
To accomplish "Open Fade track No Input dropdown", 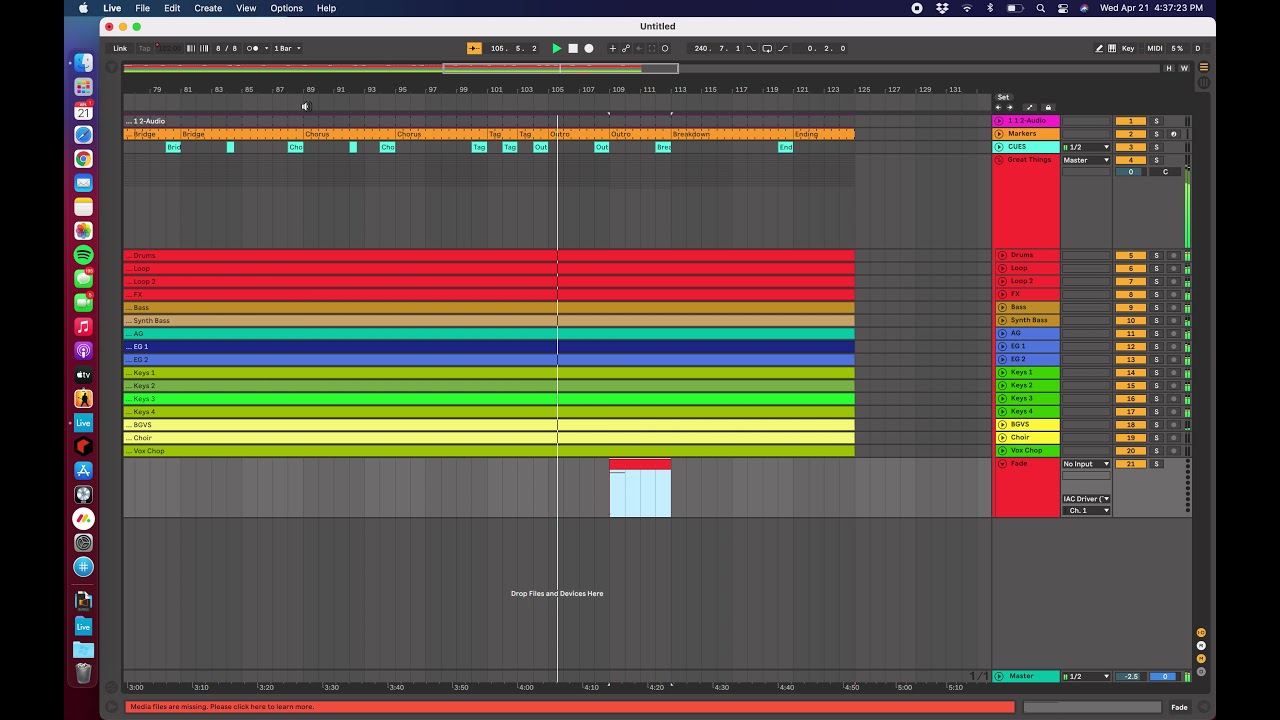I will (1086, 464).
